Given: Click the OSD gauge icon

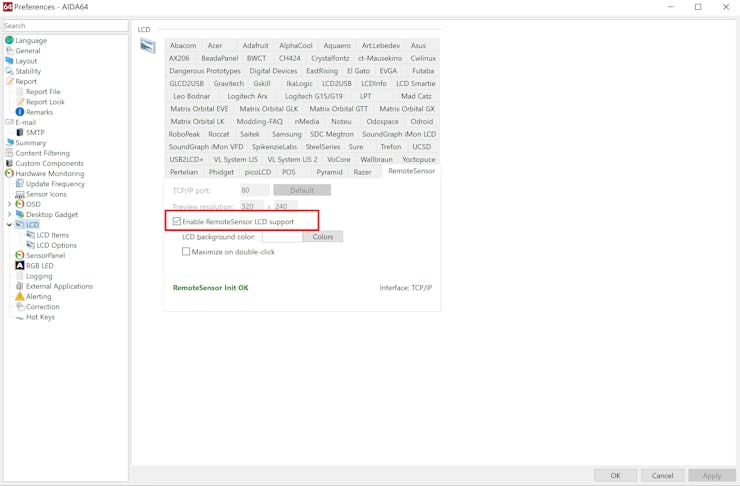Looking at the screenshot, I should click(x=20, y=204).
